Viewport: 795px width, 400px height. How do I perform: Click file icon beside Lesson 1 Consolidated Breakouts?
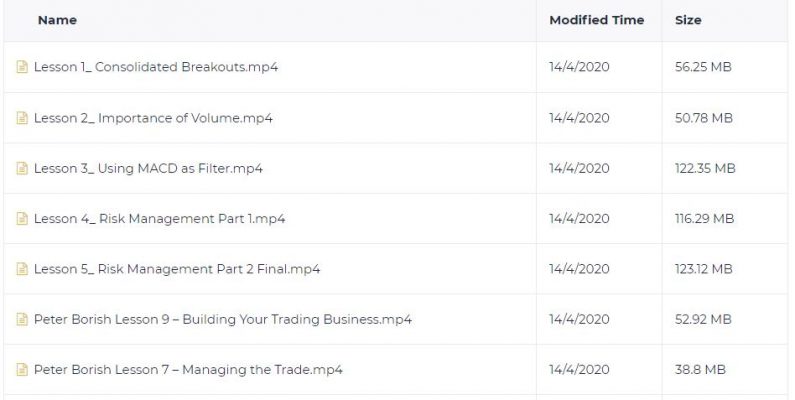[x=22, y=67]
